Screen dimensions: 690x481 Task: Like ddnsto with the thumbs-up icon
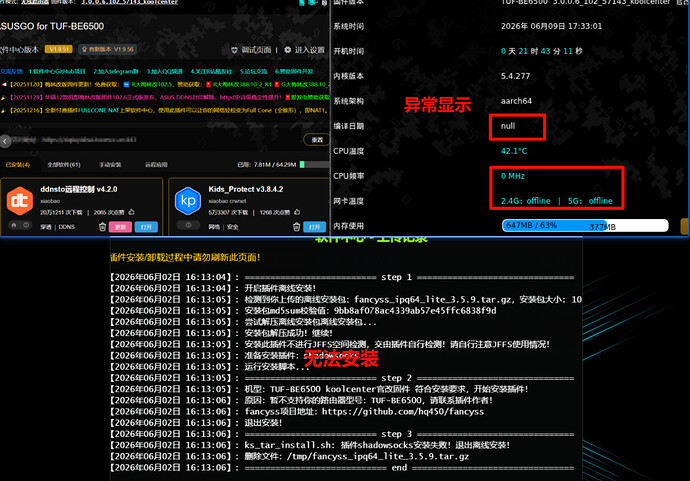click(131, 212)
